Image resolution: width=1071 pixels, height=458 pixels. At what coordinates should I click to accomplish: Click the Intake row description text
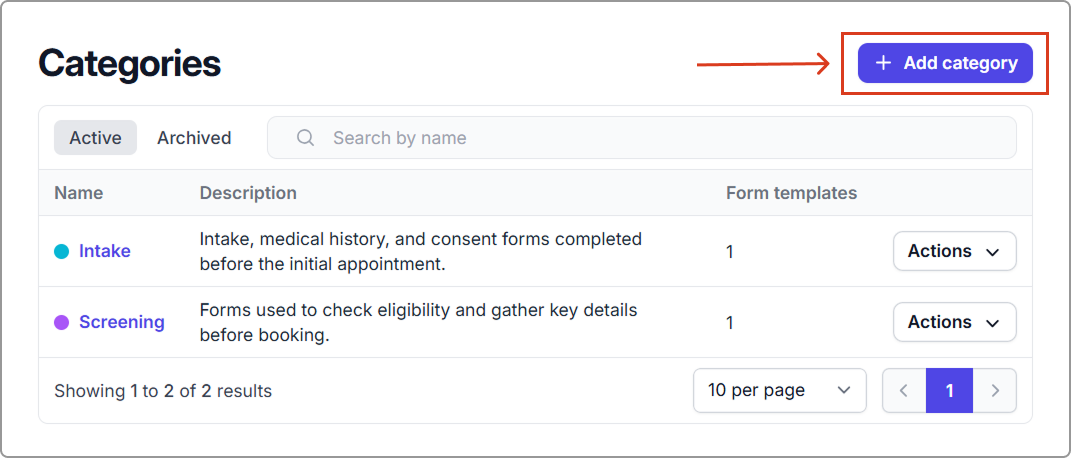[420, 251]
